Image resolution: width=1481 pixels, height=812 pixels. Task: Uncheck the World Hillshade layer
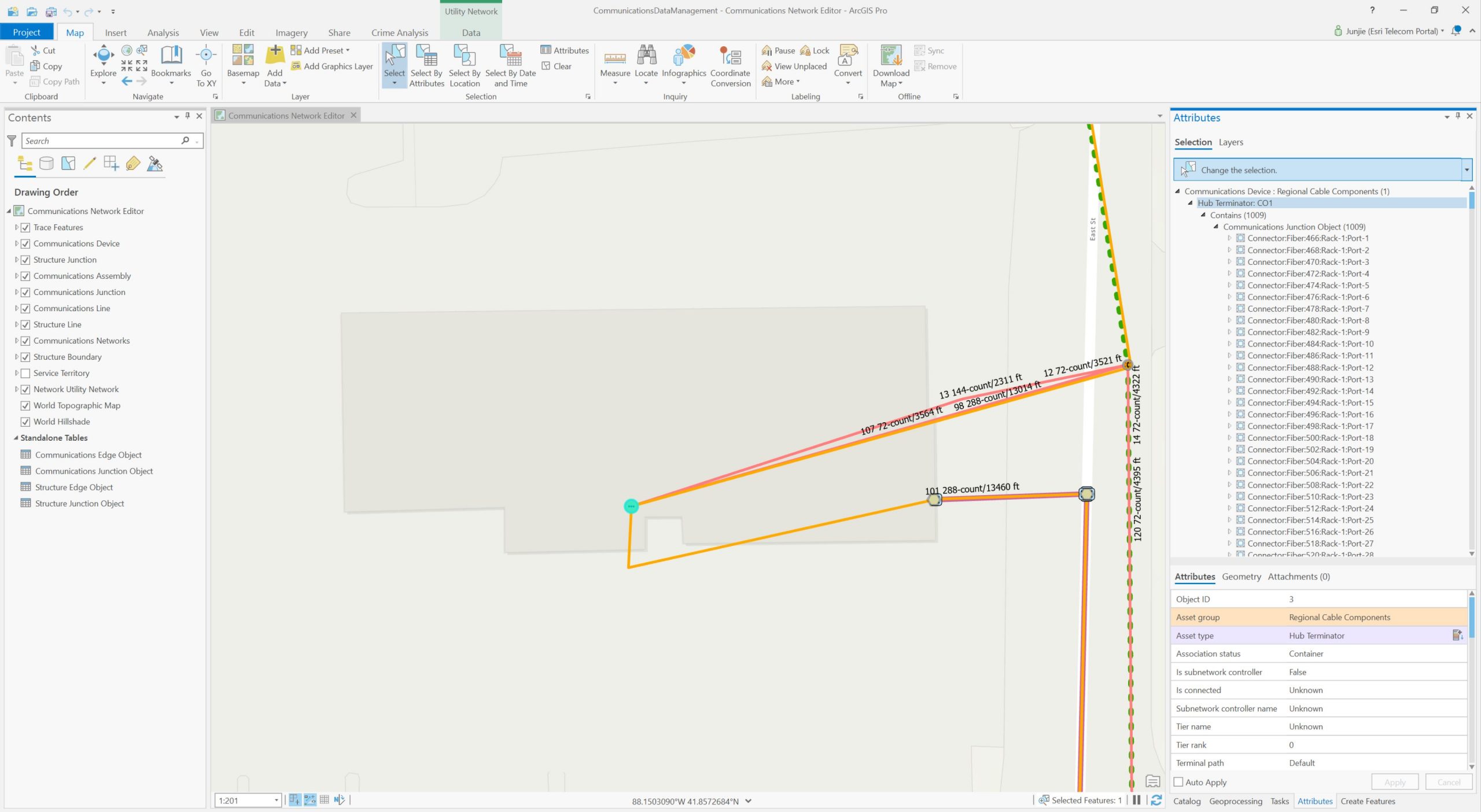(25, 422)
